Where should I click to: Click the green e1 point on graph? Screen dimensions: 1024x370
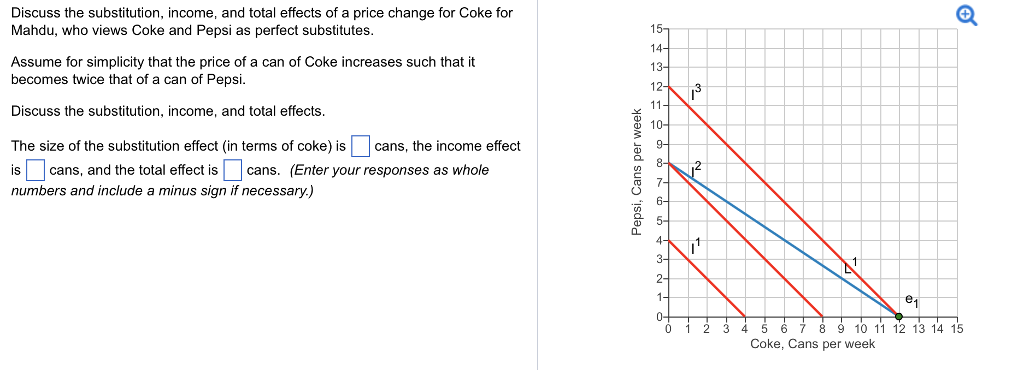tap(899, 316)
